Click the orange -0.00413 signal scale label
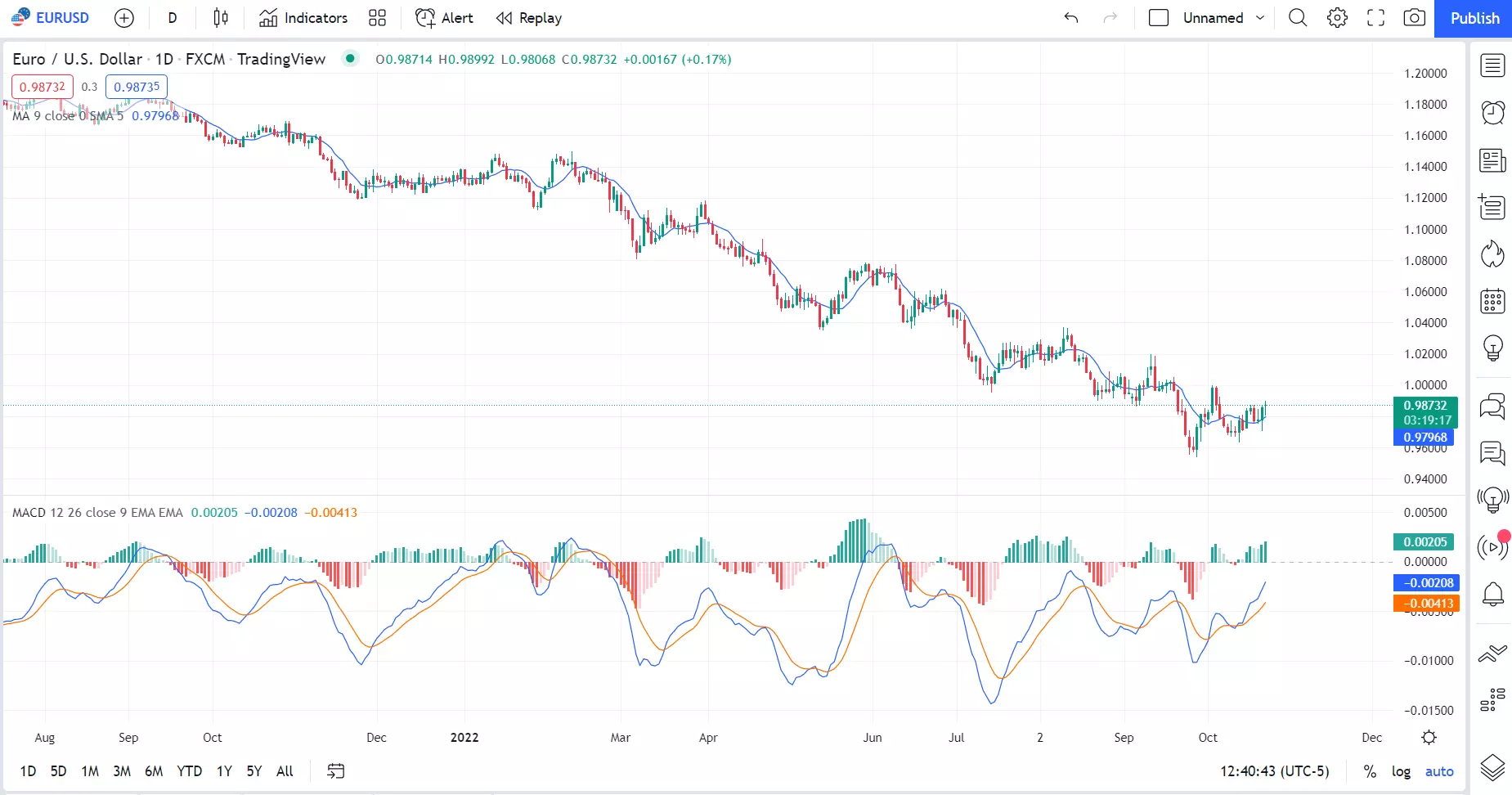 coord(1426,604)
